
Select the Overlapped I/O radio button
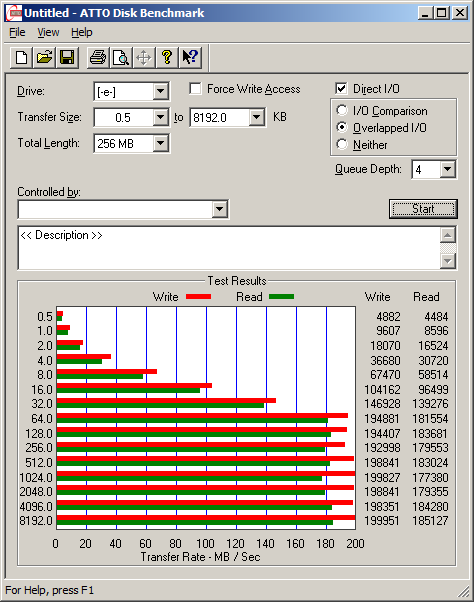tap(342, 127)
